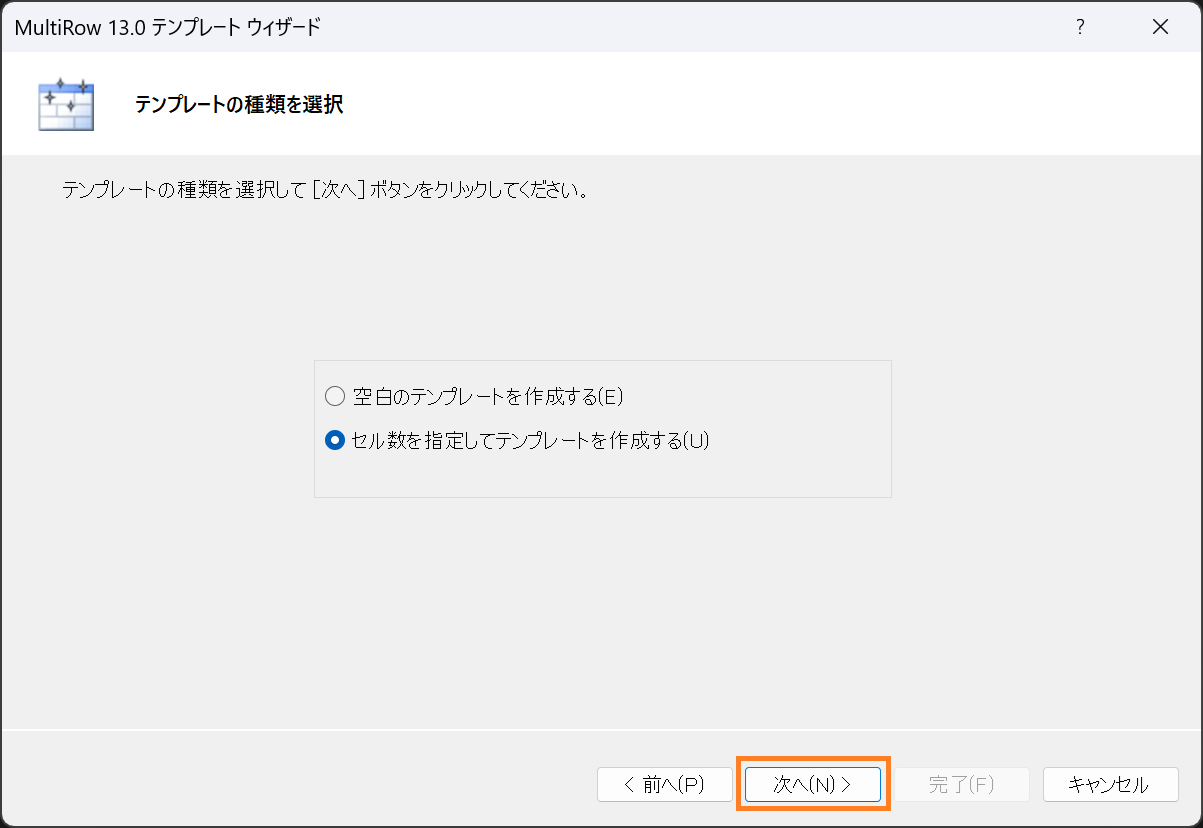The height and width of the screenshot is (828, 1203).
Task: Click the heading テンプレートの種類を選択
Action: (x=239, y=104)
